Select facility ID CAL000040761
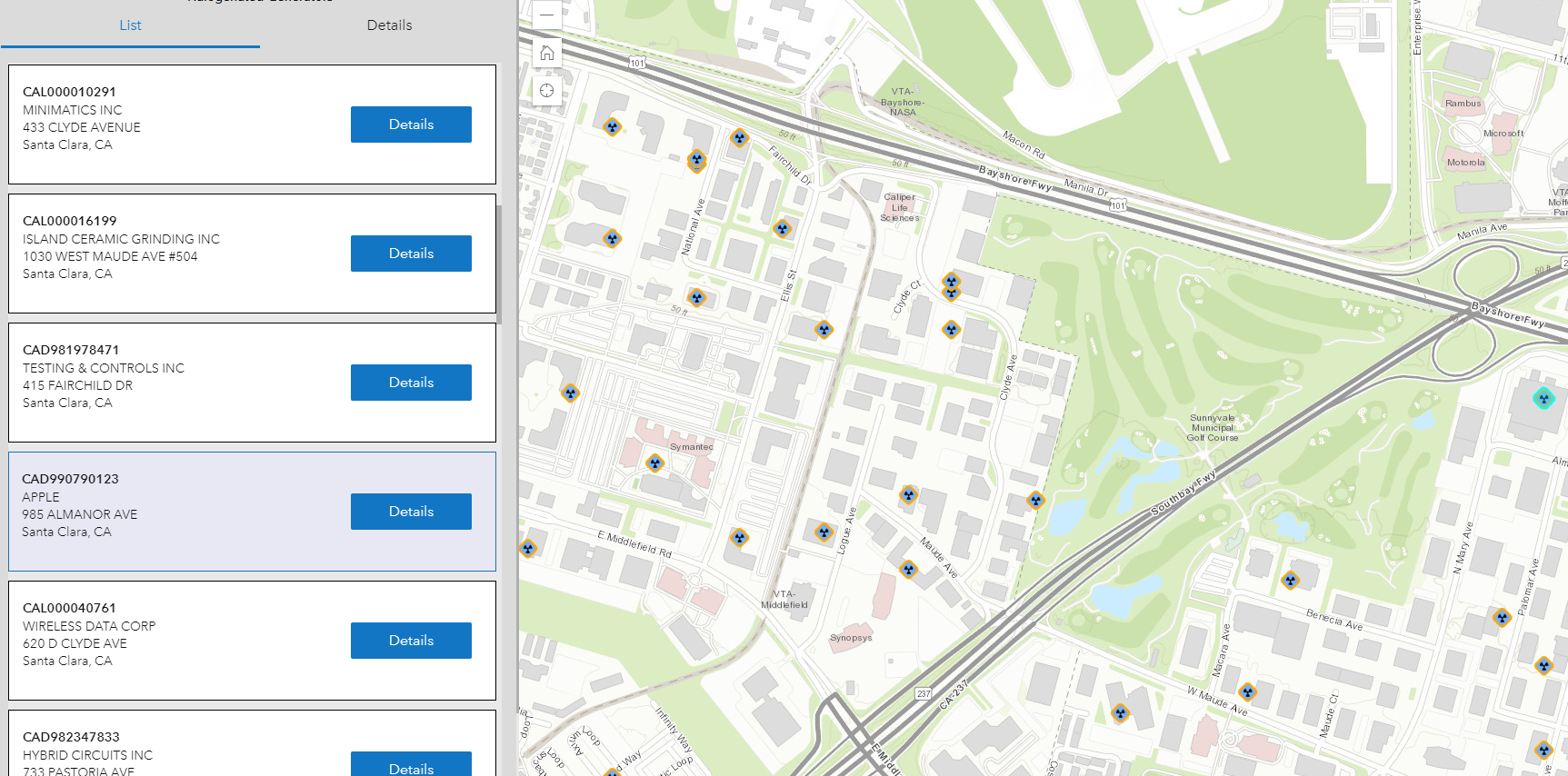 pyautogui.click(x=69, y=608)
